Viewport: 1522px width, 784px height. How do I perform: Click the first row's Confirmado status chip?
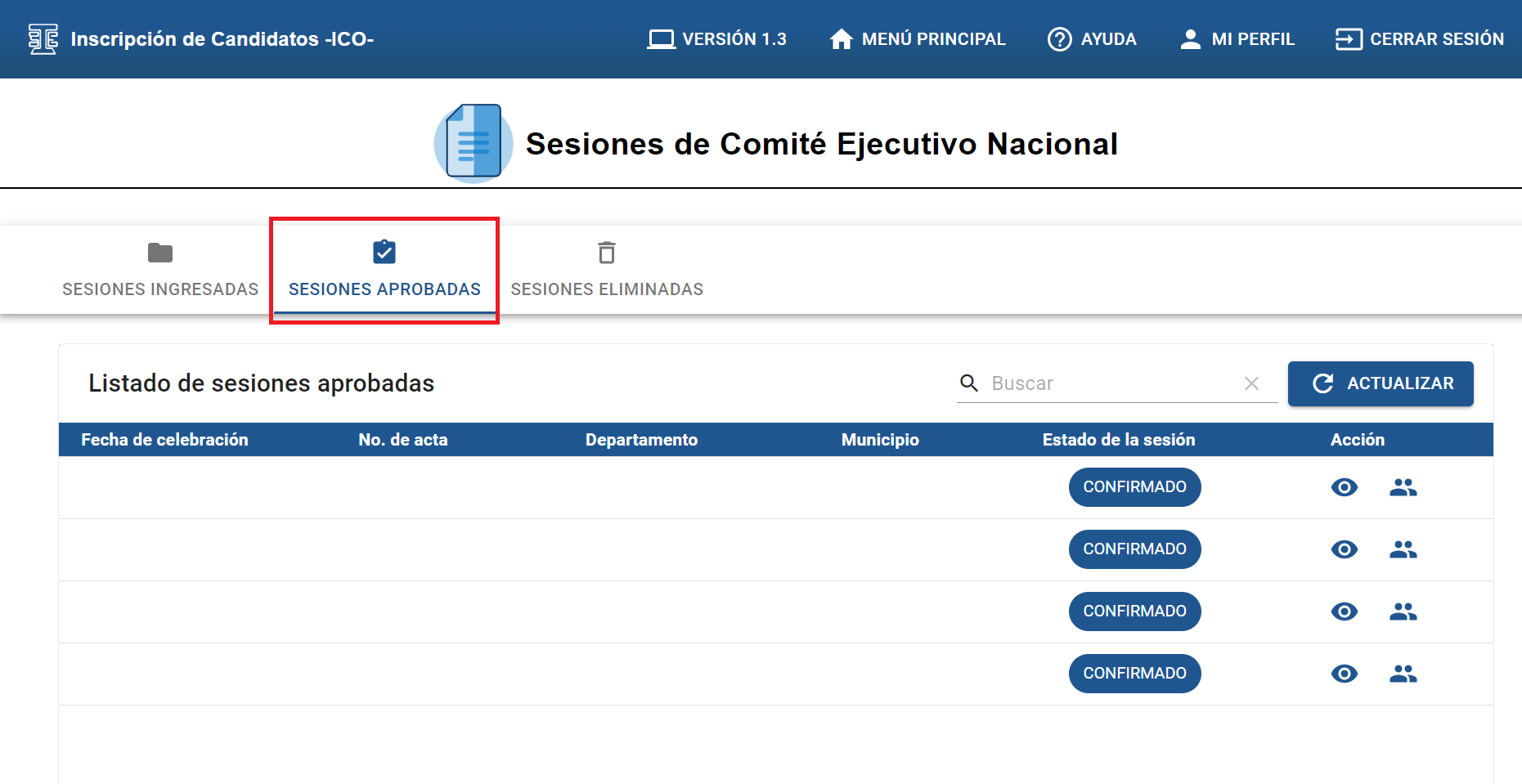(x=1134, y=487)
